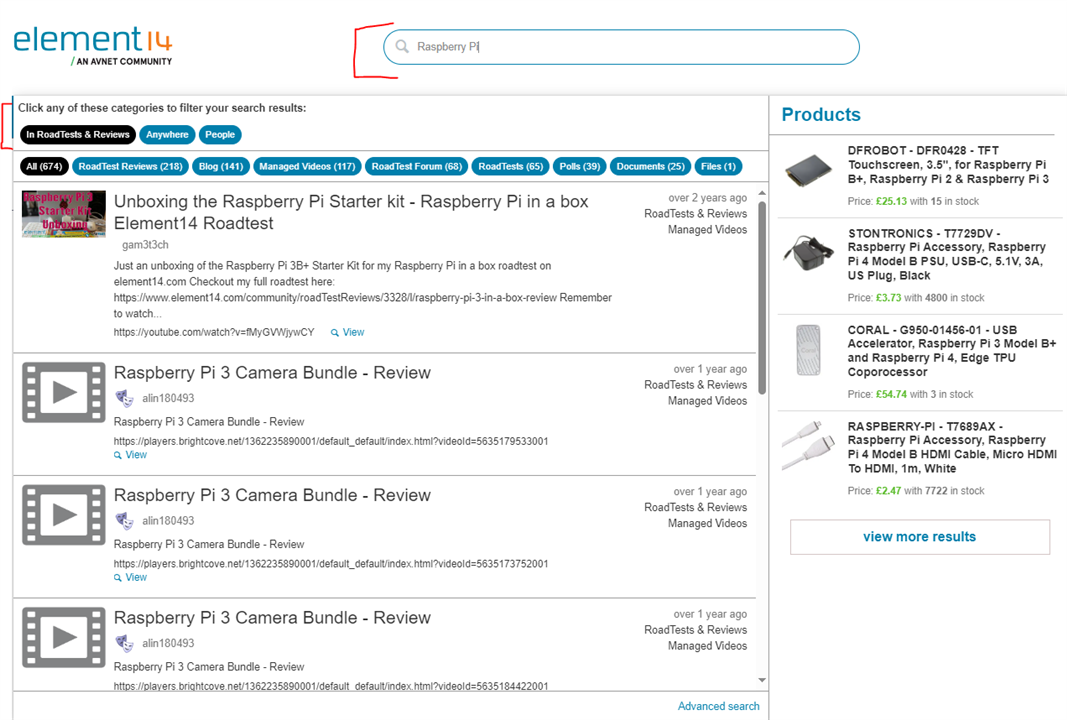Viewport: 1067px width, 720px height.
Task: Open STONTRONICS power supply product image
Action: (808, 252)
